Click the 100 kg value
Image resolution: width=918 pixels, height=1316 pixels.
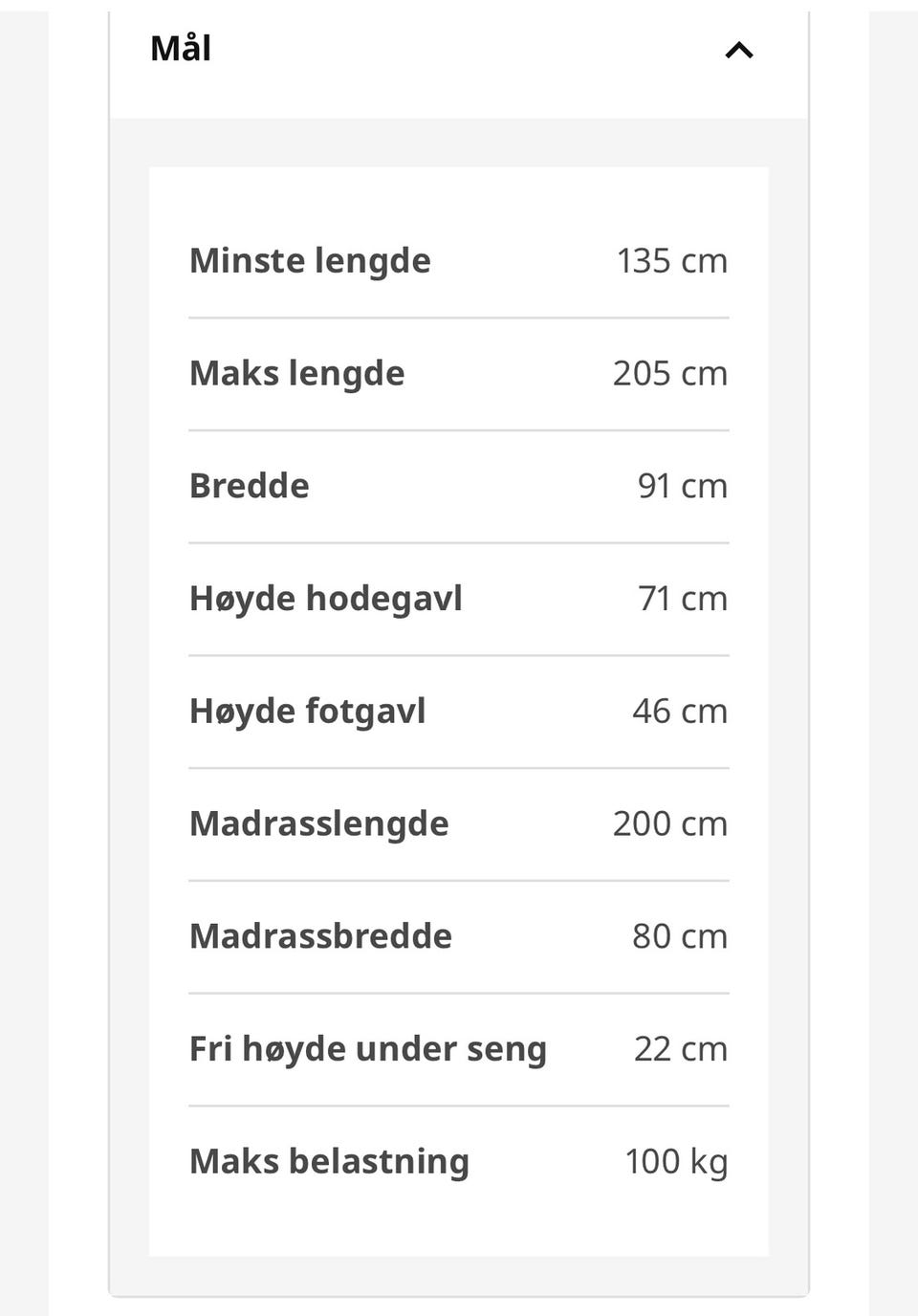pos(677,1162)
